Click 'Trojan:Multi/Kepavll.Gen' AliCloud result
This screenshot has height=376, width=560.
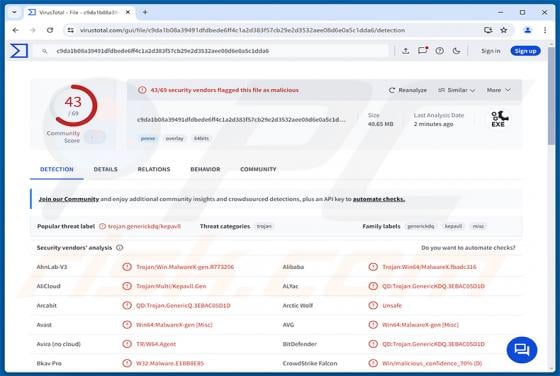171,286
